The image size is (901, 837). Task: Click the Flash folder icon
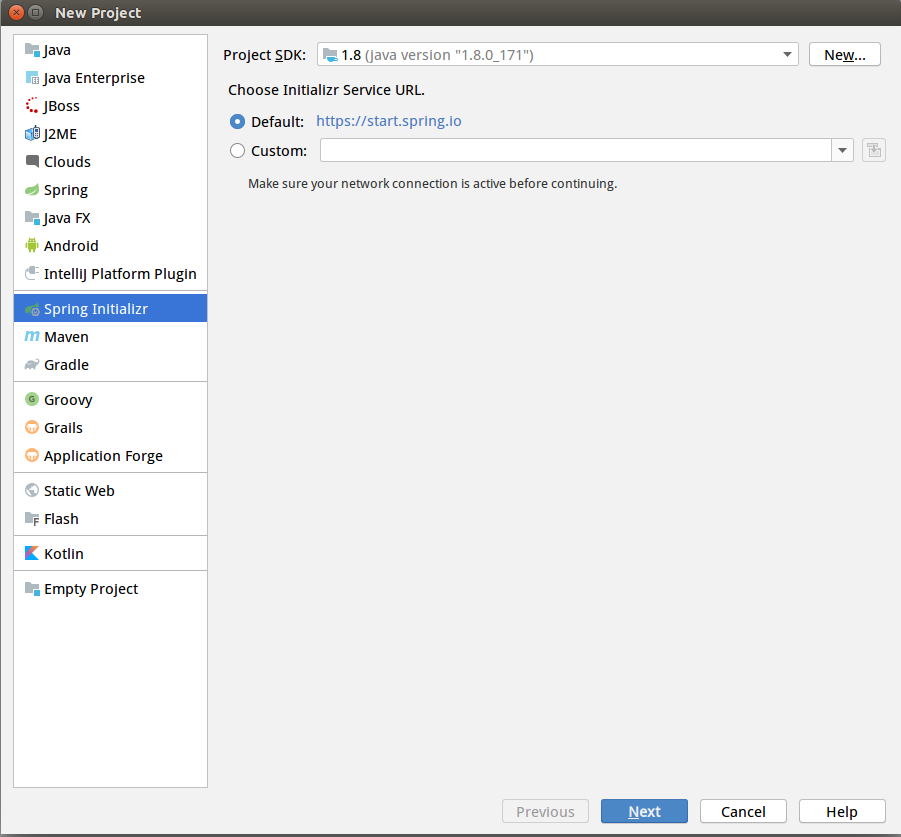pyautogui.click(x=32, y=519)
